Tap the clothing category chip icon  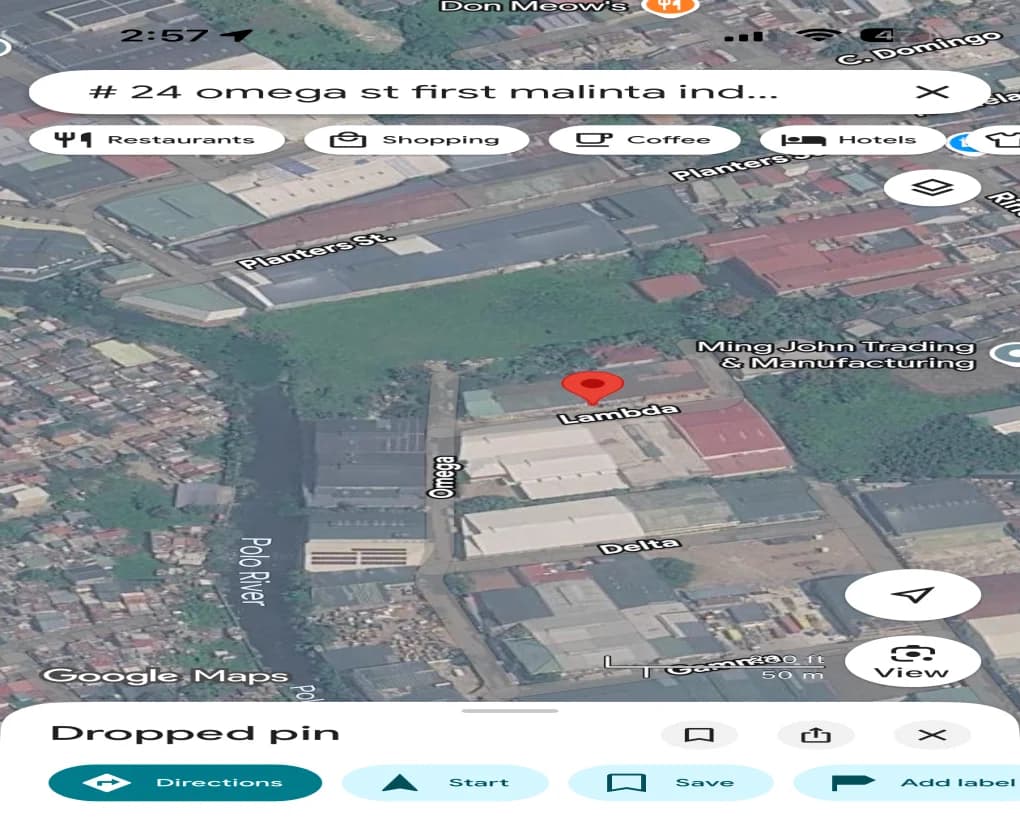[1003, 139]
